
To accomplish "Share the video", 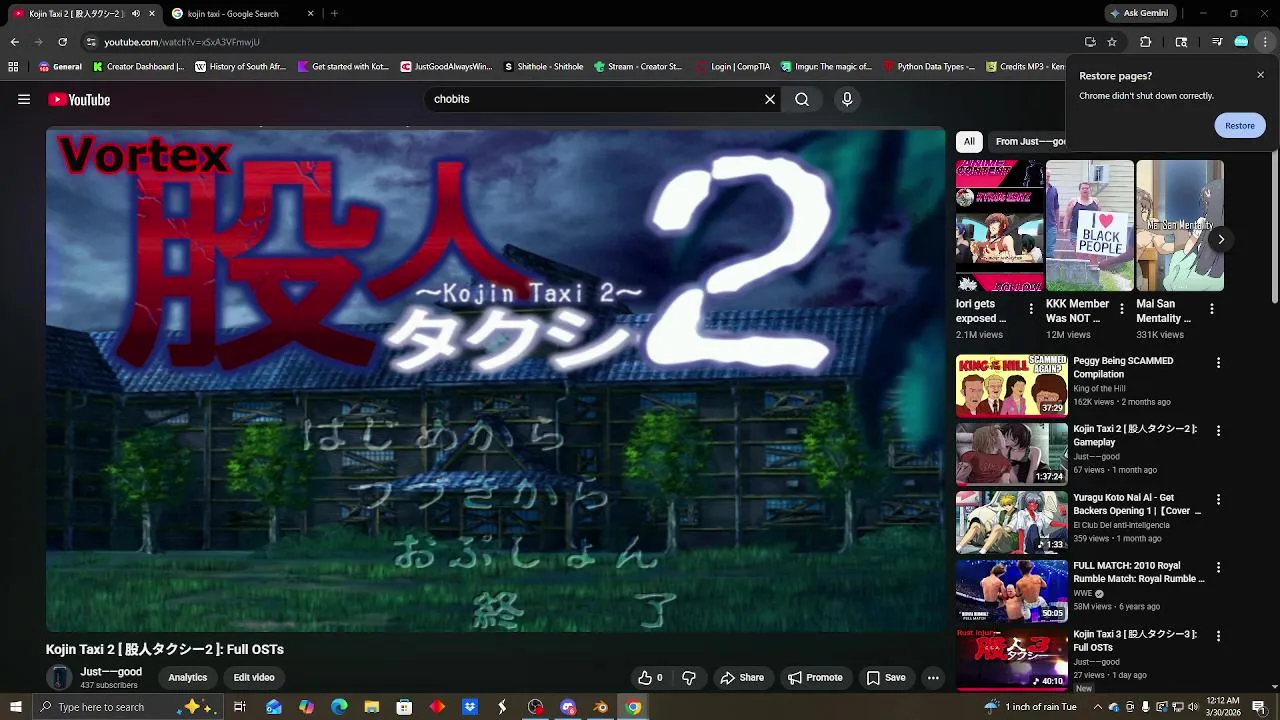I will click(x=742, y=677).
